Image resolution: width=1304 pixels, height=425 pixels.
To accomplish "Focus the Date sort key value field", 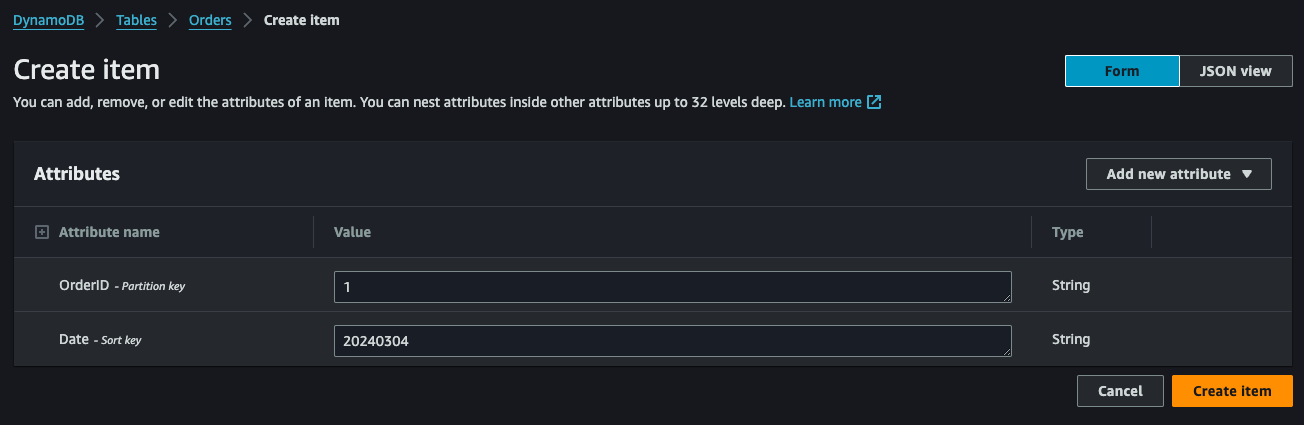I will click(x=672, y=341).
